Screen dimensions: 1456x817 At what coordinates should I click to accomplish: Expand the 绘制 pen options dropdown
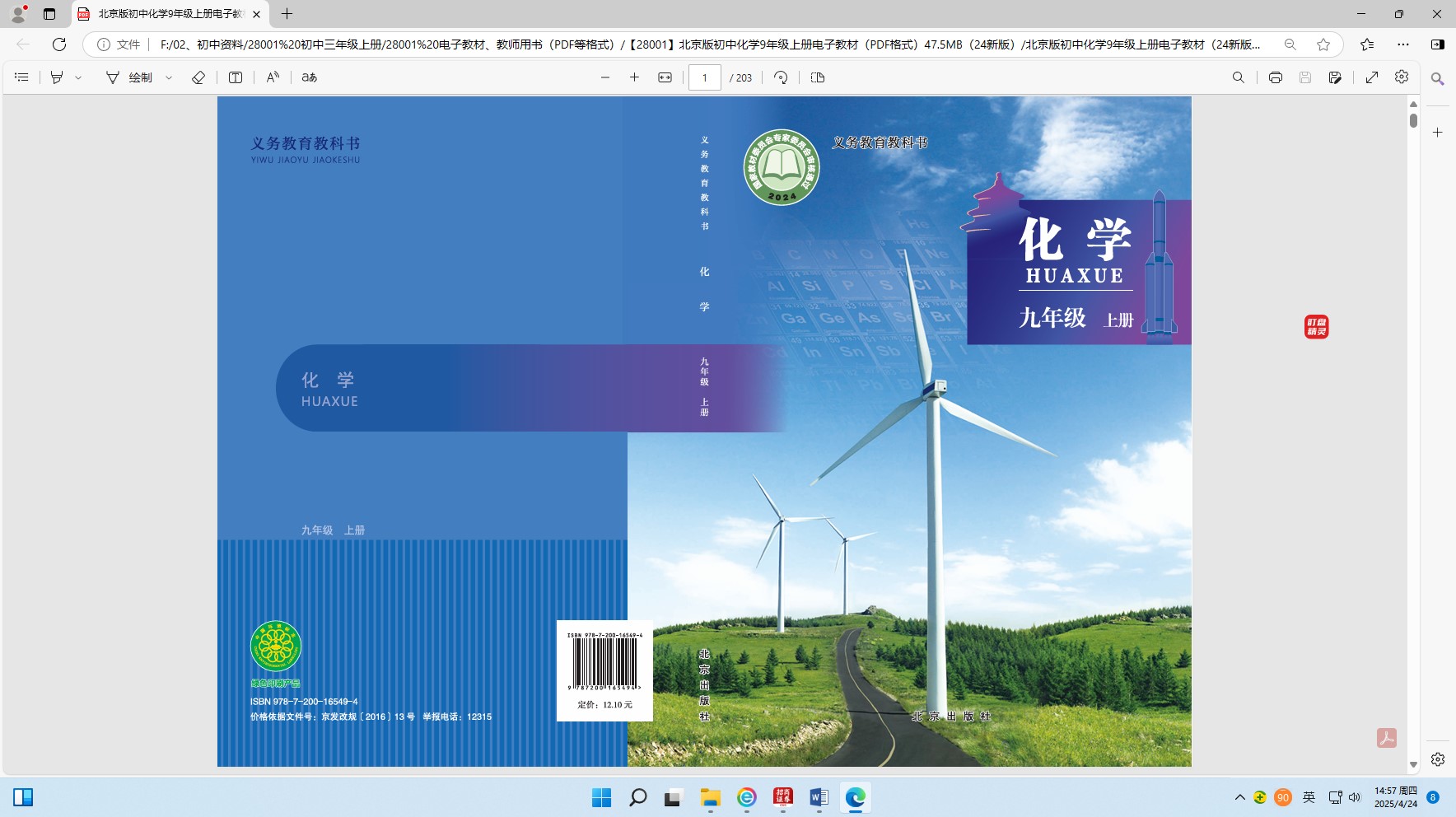[169, 77]
